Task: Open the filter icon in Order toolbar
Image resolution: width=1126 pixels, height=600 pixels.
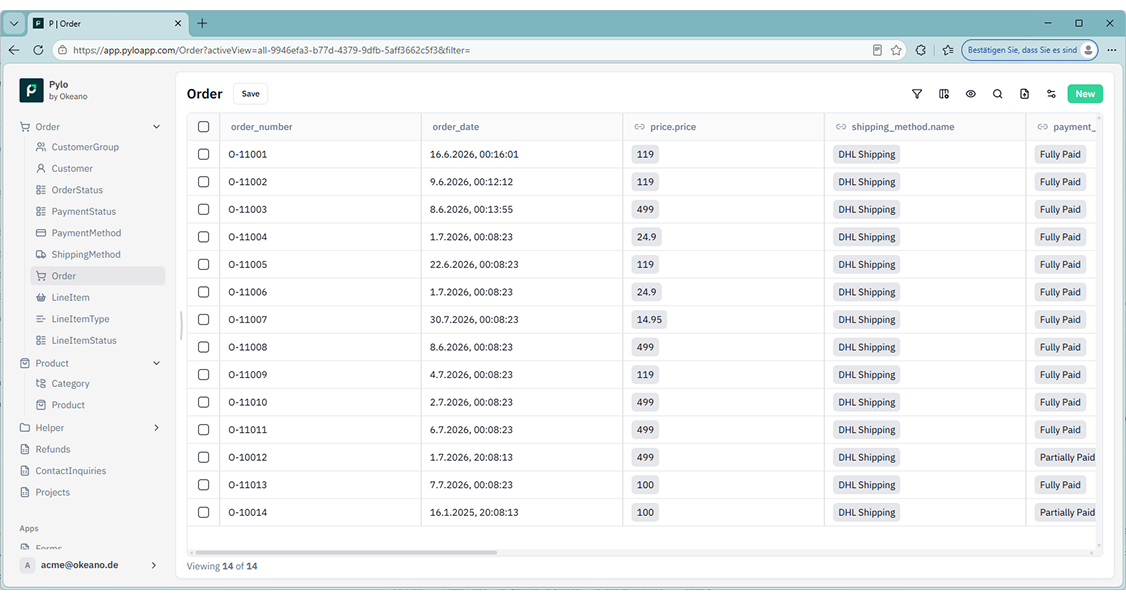Action: click(x=917, y=94)
